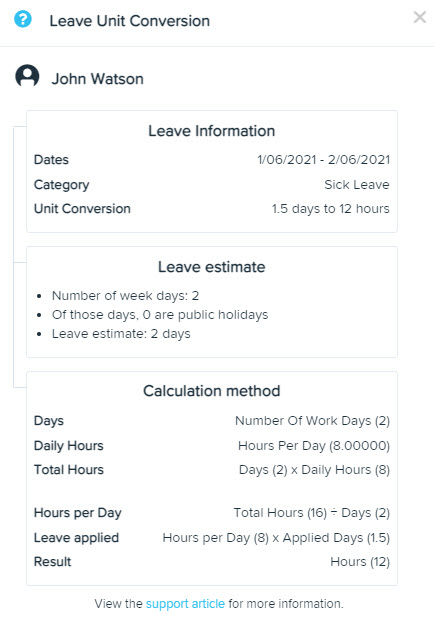Select the John Watson employee name
The height and width of the screenshot is (617, 434).
pos(98,79)
